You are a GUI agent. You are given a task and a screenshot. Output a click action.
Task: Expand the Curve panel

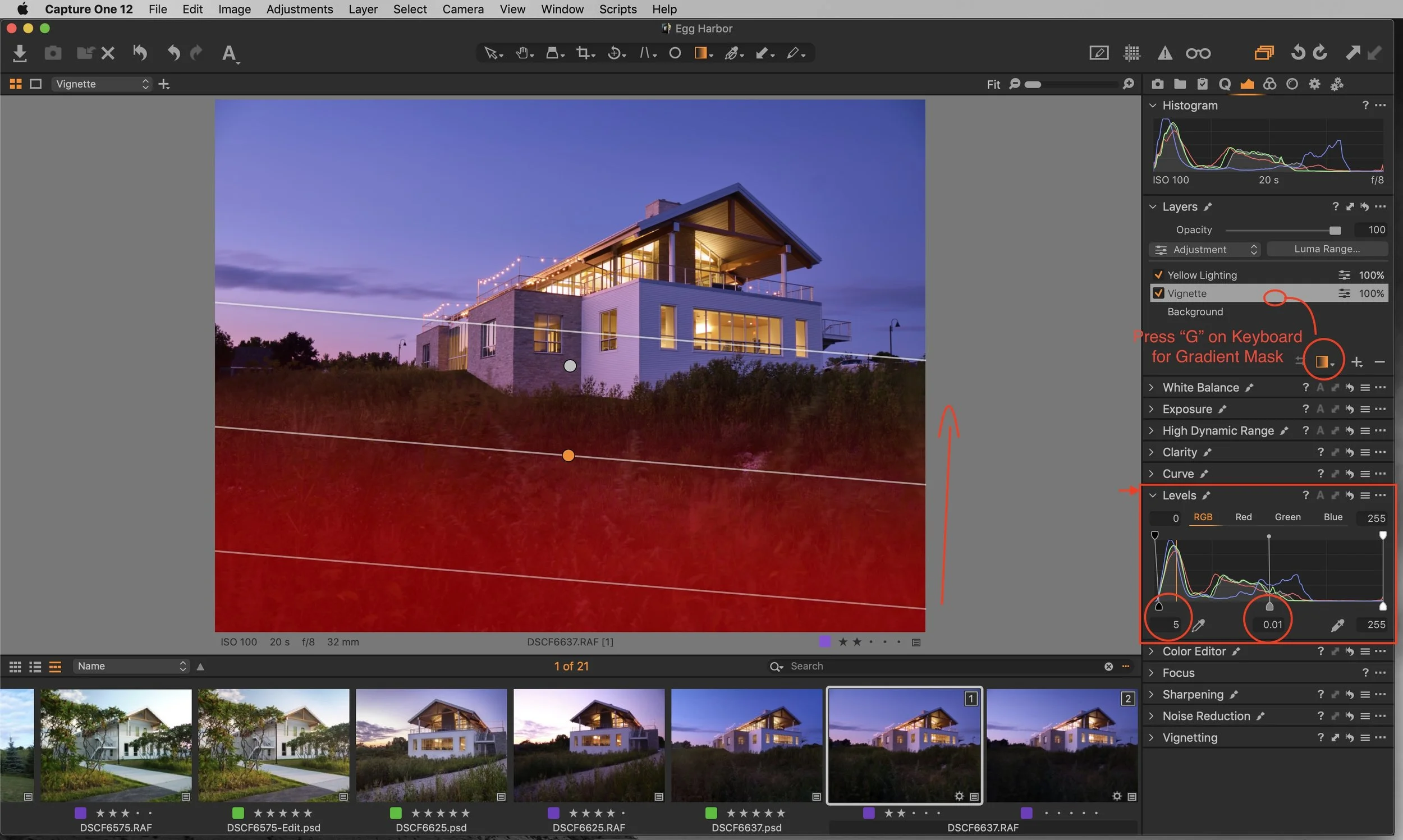(x=1152, y=474)
